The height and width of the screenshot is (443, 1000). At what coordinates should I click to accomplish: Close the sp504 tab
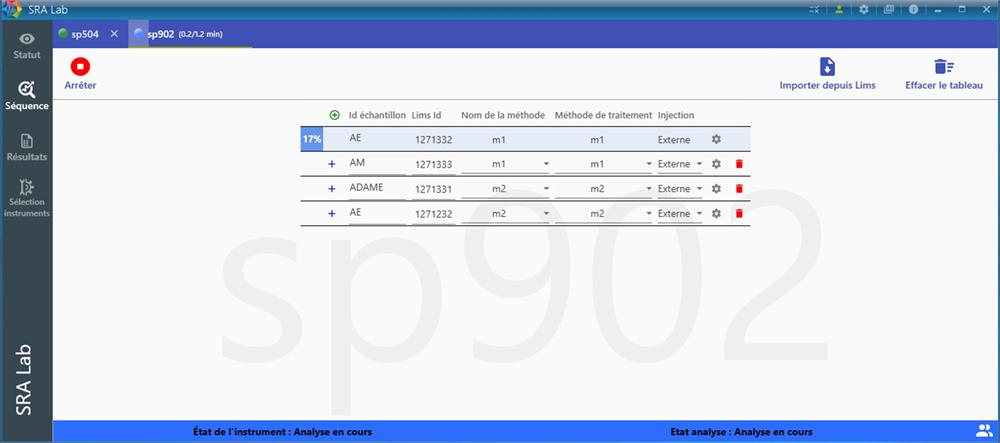pos(114,34)
